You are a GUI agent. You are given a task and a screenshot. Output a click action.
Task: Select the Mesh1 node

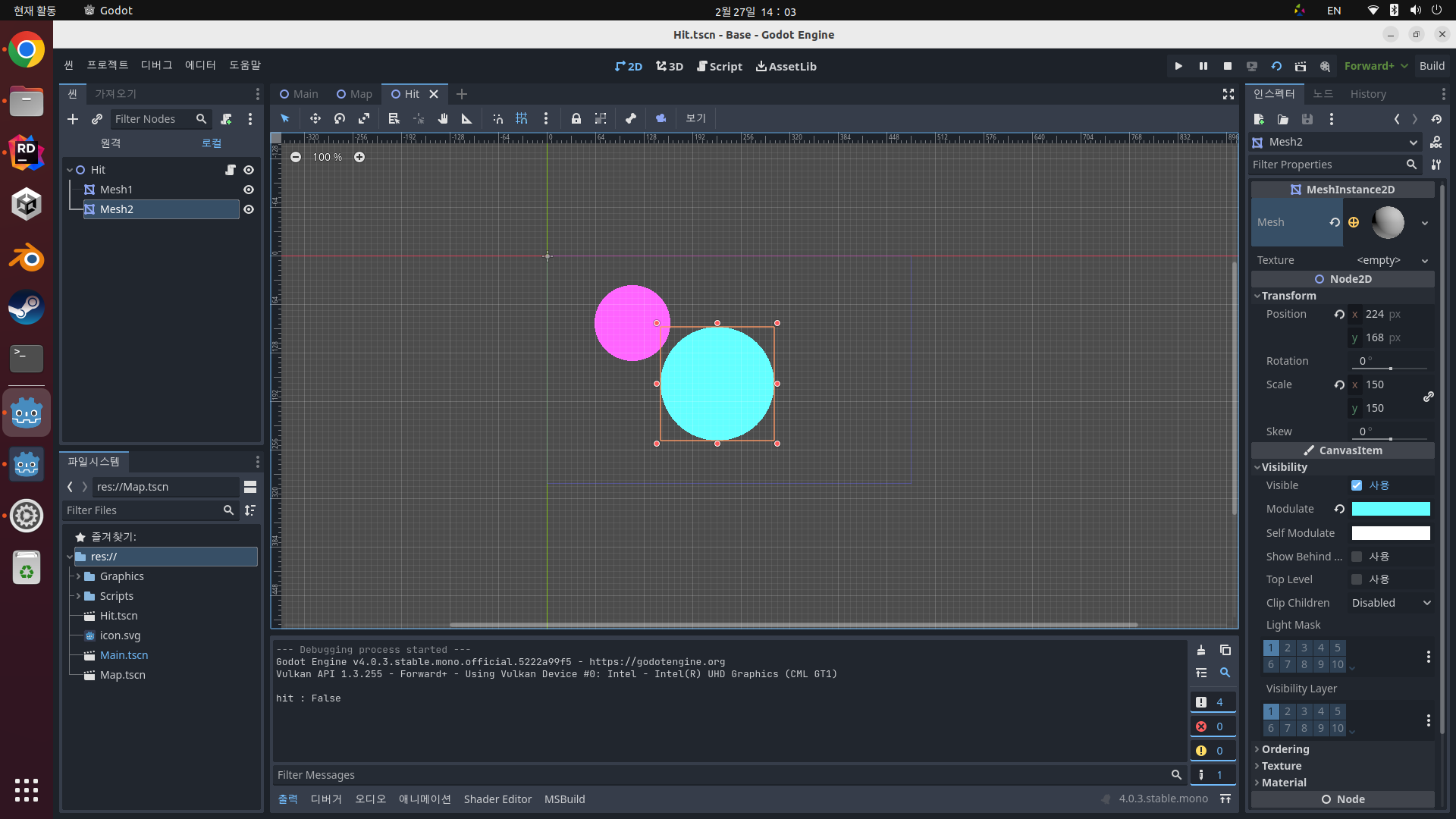point(116,190)
